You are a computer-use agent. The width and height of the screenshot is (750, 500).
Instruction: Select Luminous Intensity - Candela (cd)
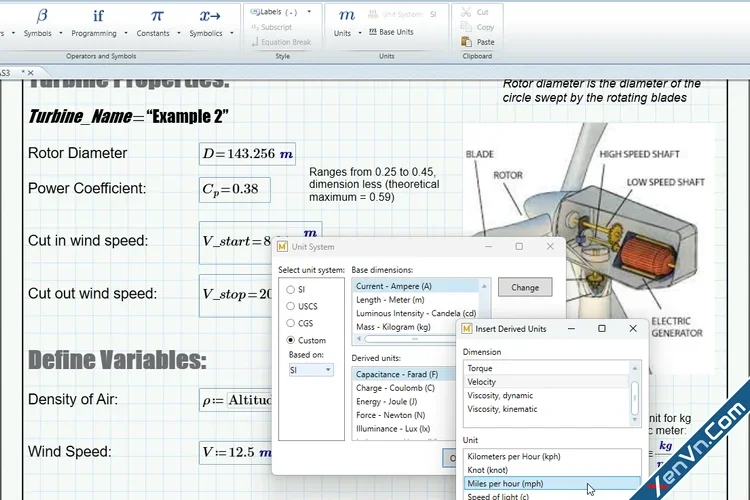coord(416,313)
